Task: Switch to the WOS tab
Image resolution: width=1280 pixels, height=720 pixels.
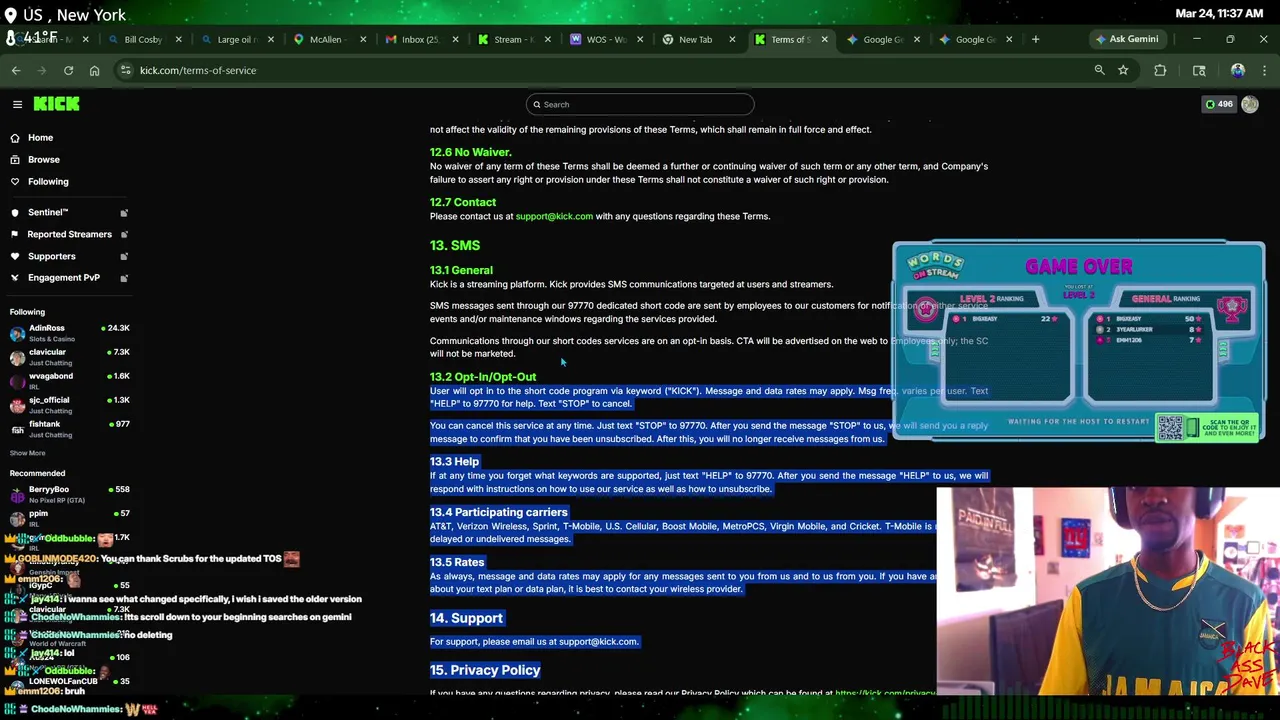Action: coord(606,39)
